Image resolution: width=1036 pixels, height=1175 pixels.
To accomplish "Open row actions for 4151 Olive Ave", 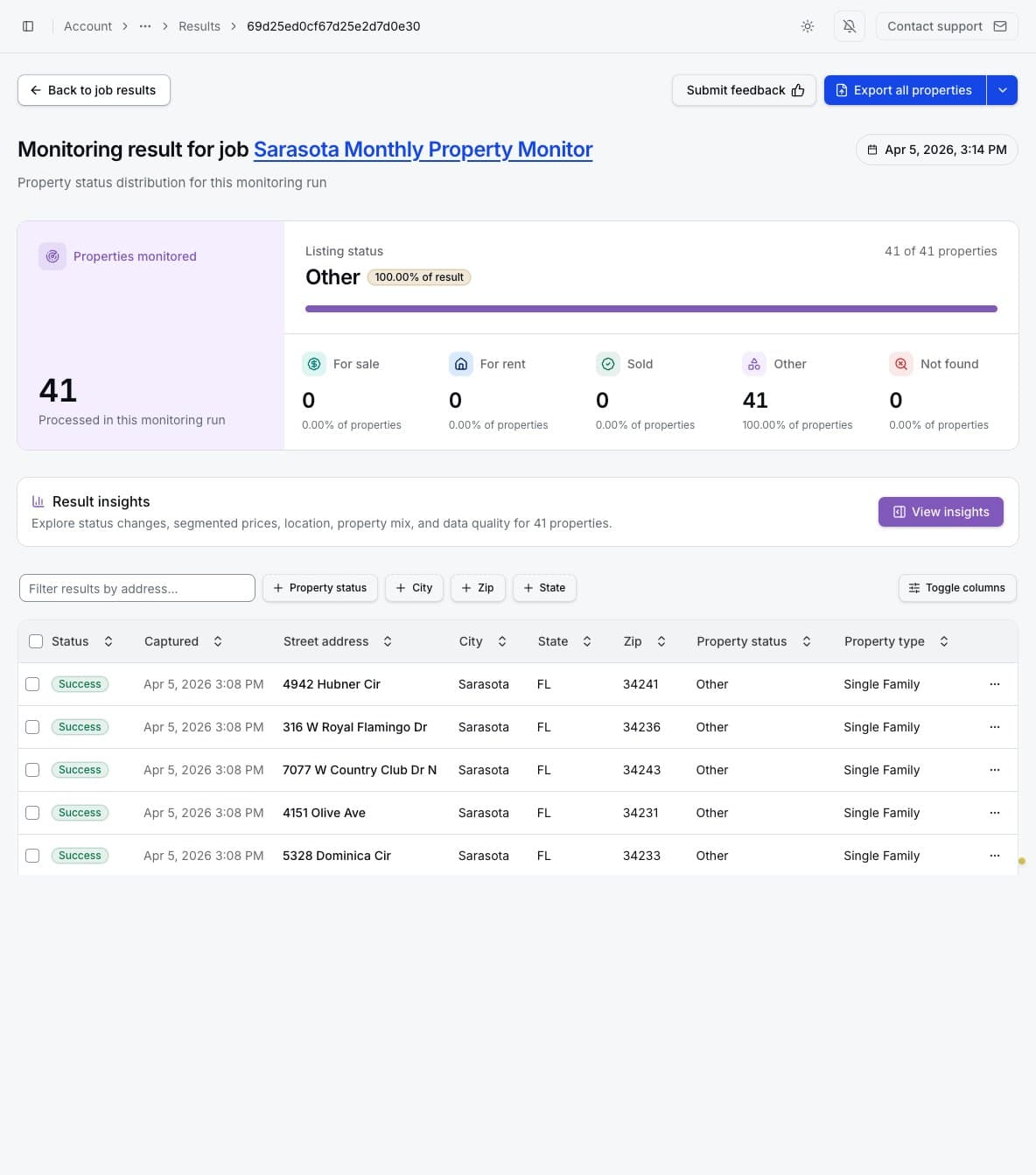I will [995, 813].
